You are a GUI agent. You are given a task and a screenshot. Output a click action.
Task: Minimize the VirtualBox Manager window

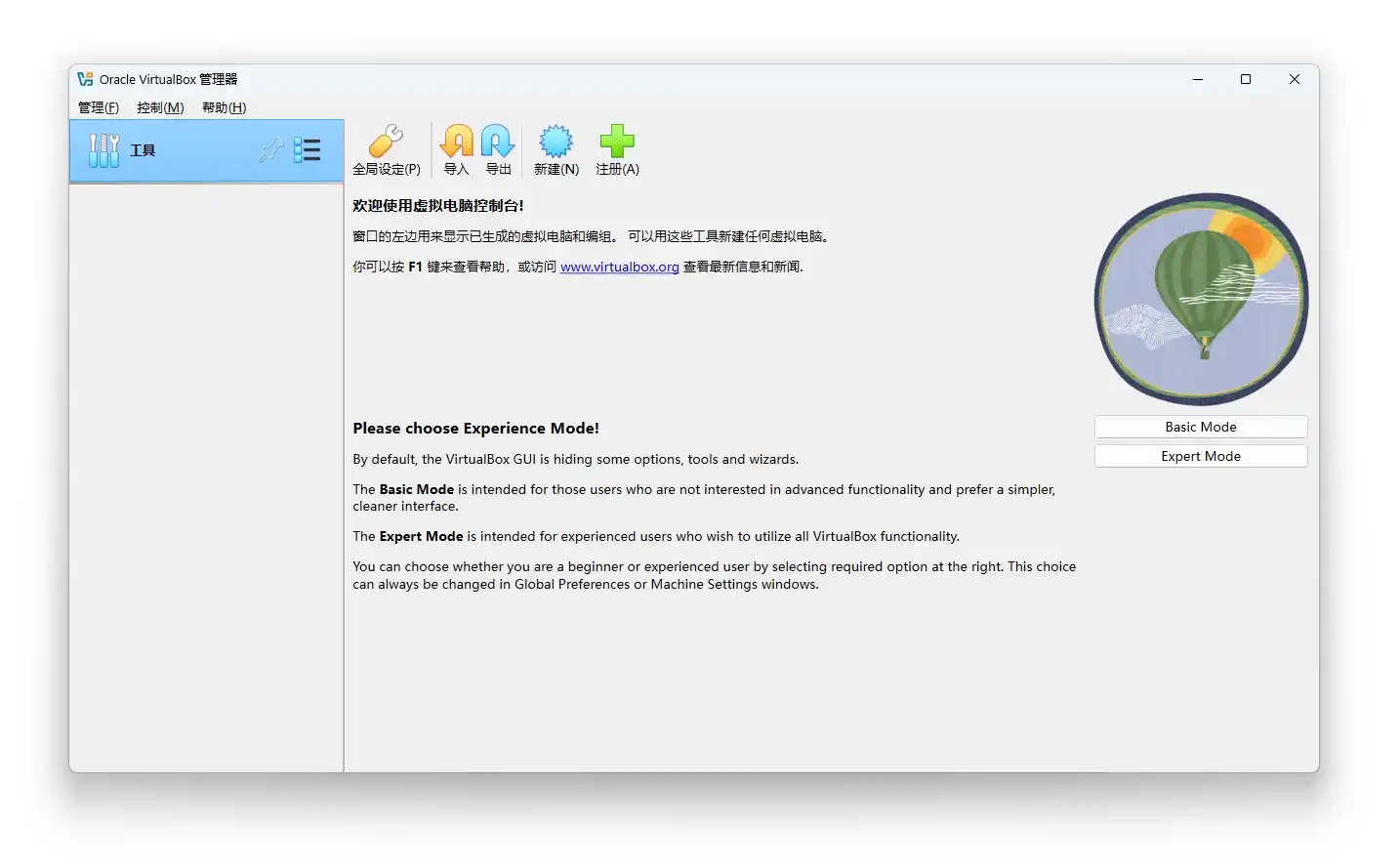click(x=1198, y=79)
